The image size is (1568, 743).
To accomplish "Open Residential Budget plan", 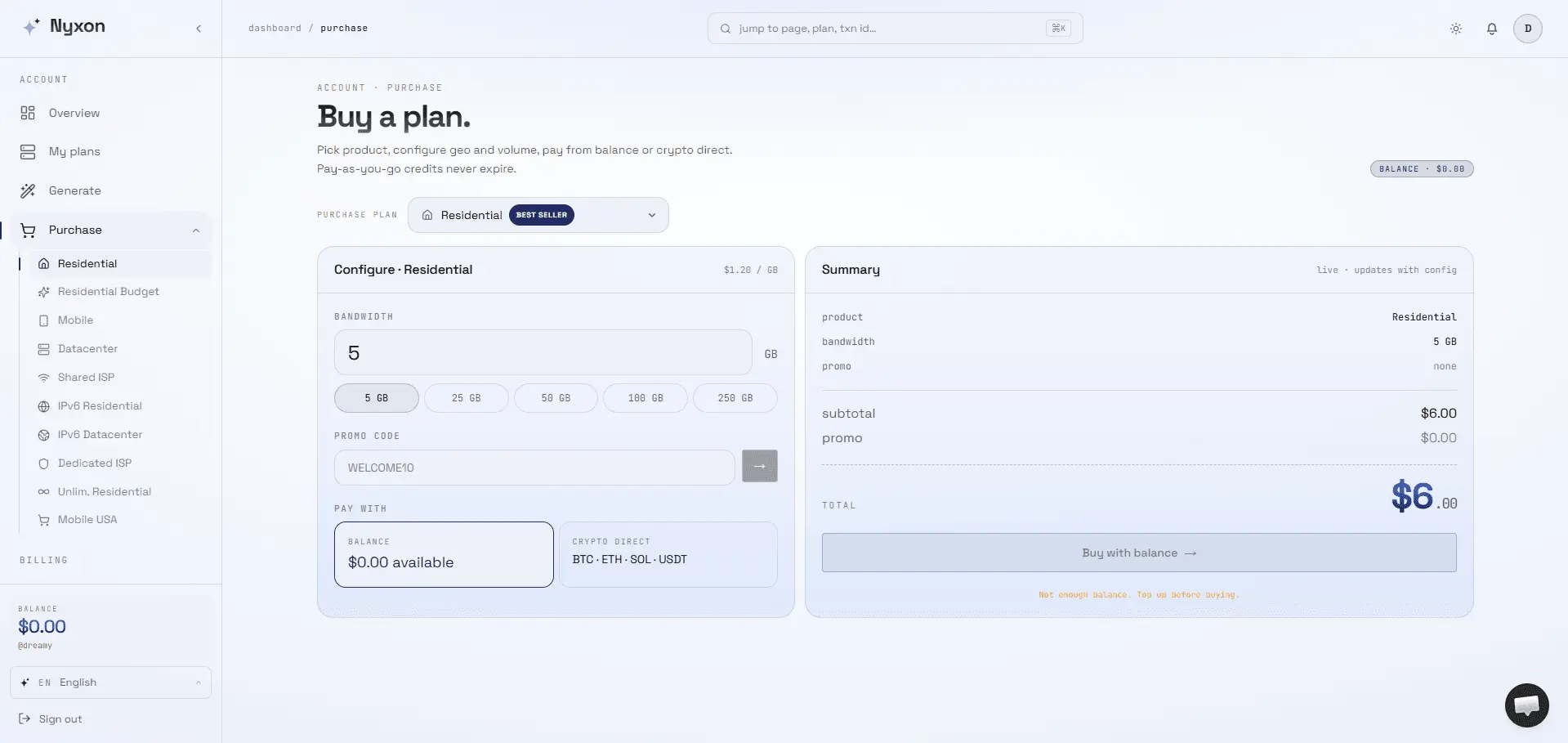I will click(120, 292).
